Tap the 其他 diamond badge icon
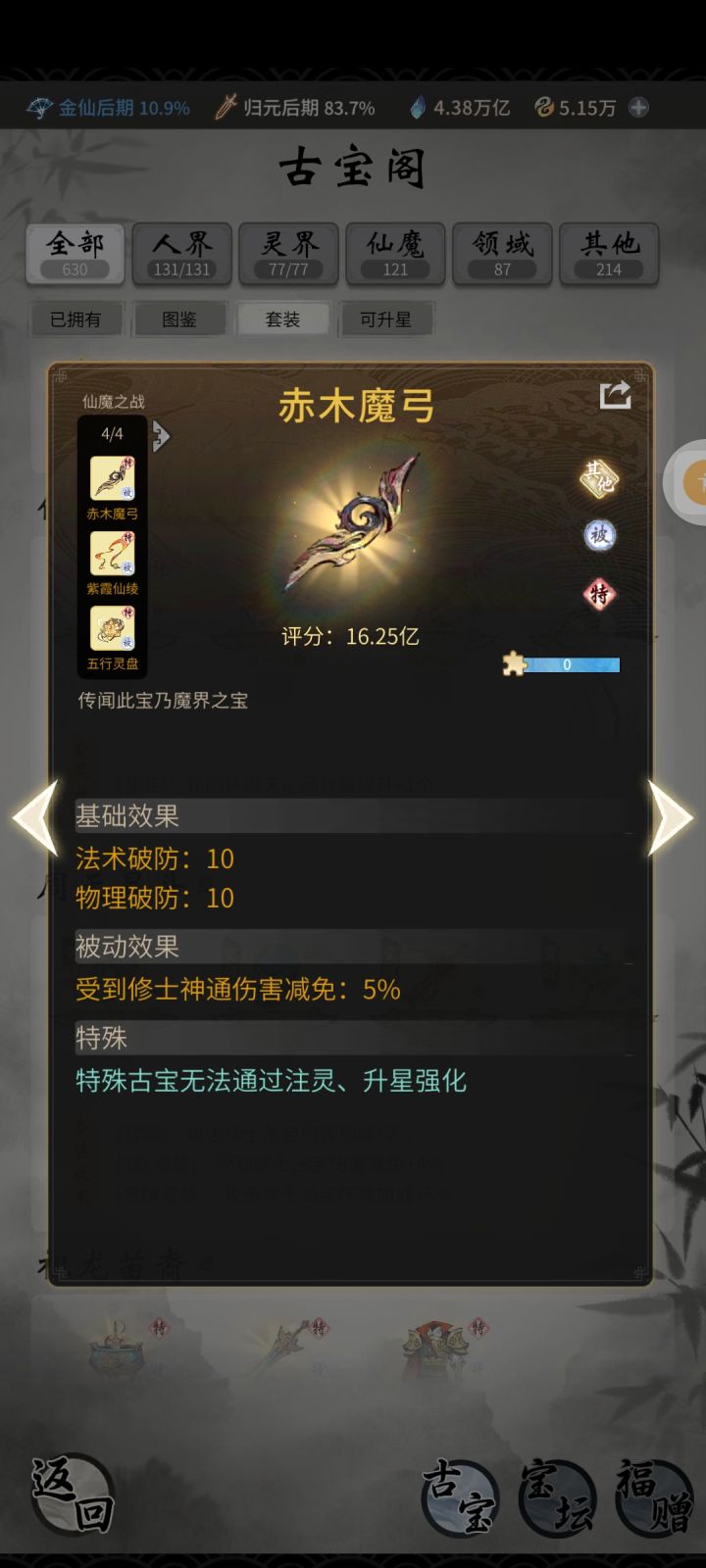Screen dimensions: 706x1568 599,478
